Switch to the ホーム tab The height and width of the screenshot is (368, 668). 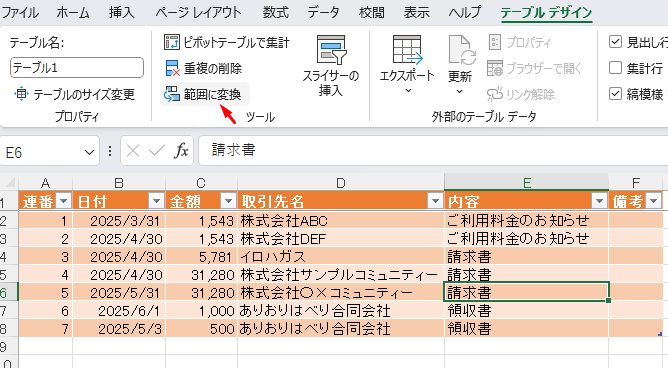[73, 12]
